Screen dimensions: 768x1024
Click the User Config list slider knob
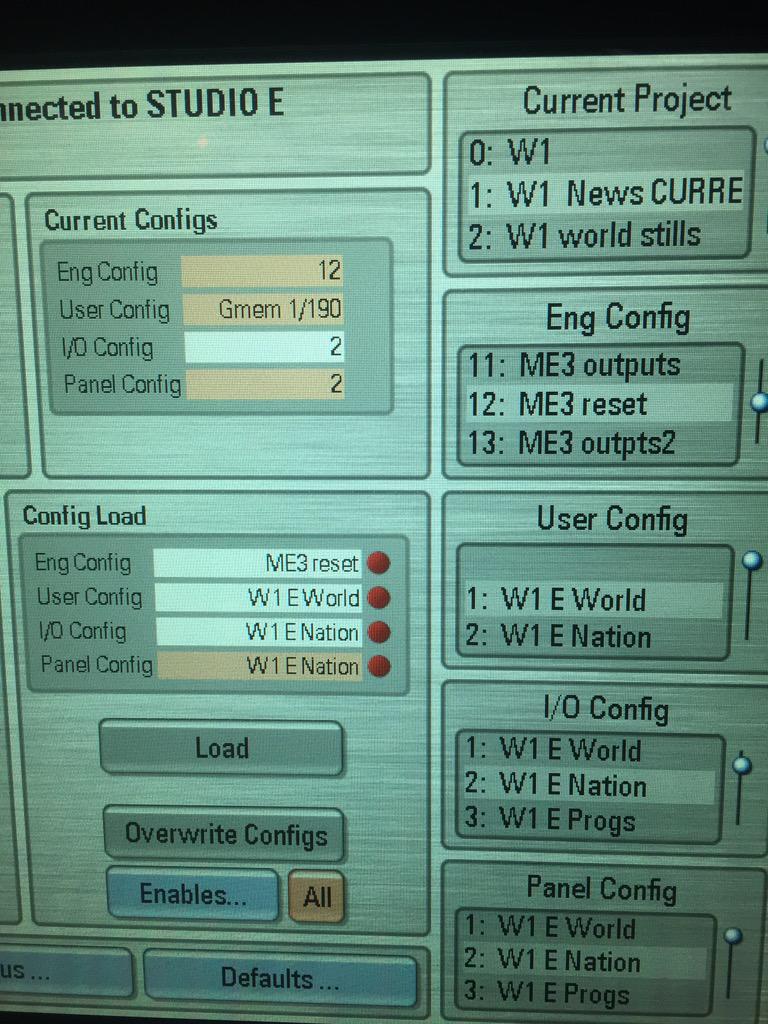pos(752,560)
